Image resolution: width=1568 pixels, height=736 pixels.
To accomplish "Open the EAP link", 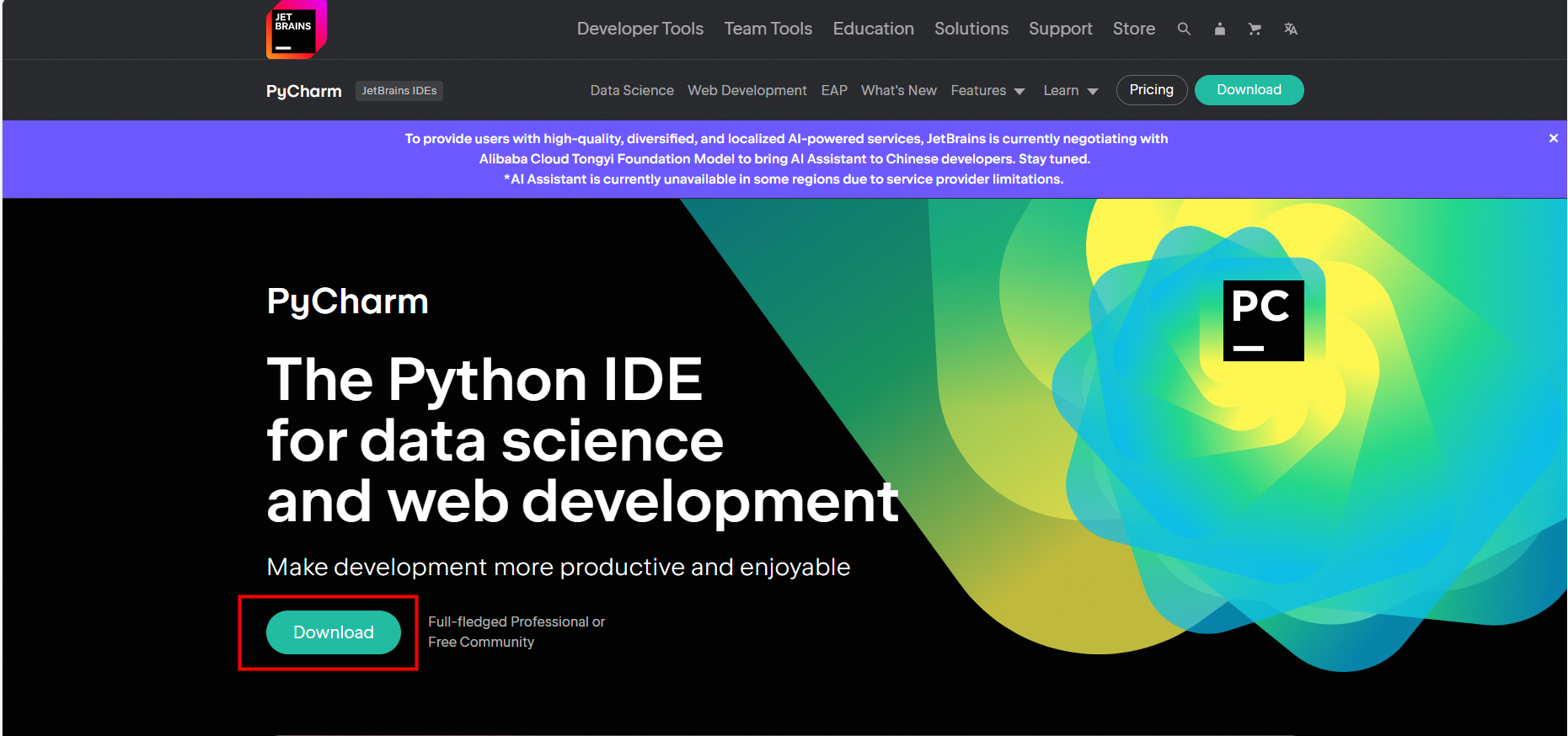I will point(834,90).
